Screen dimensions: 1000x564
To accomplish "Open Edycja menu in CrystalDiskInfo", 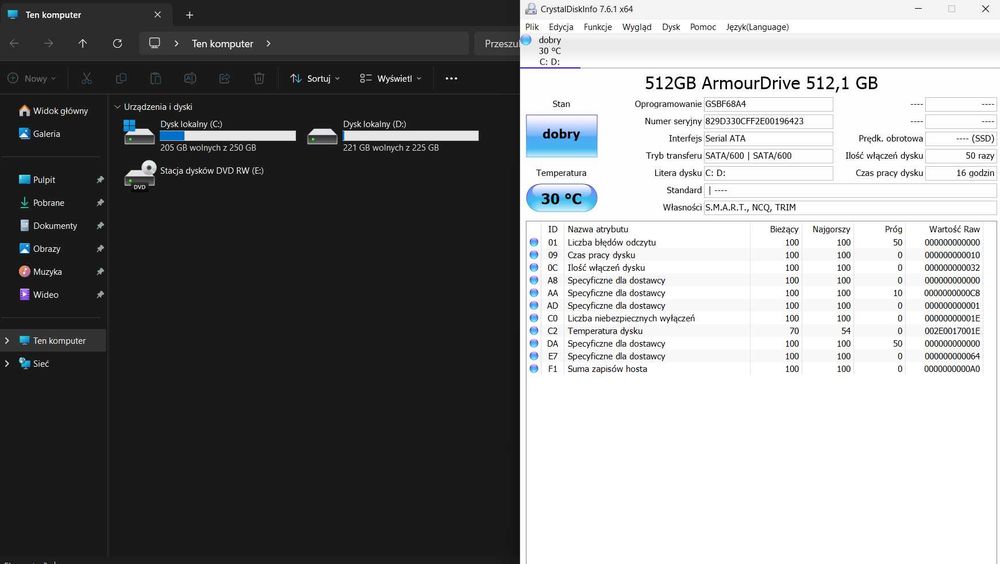I will 561,27.
